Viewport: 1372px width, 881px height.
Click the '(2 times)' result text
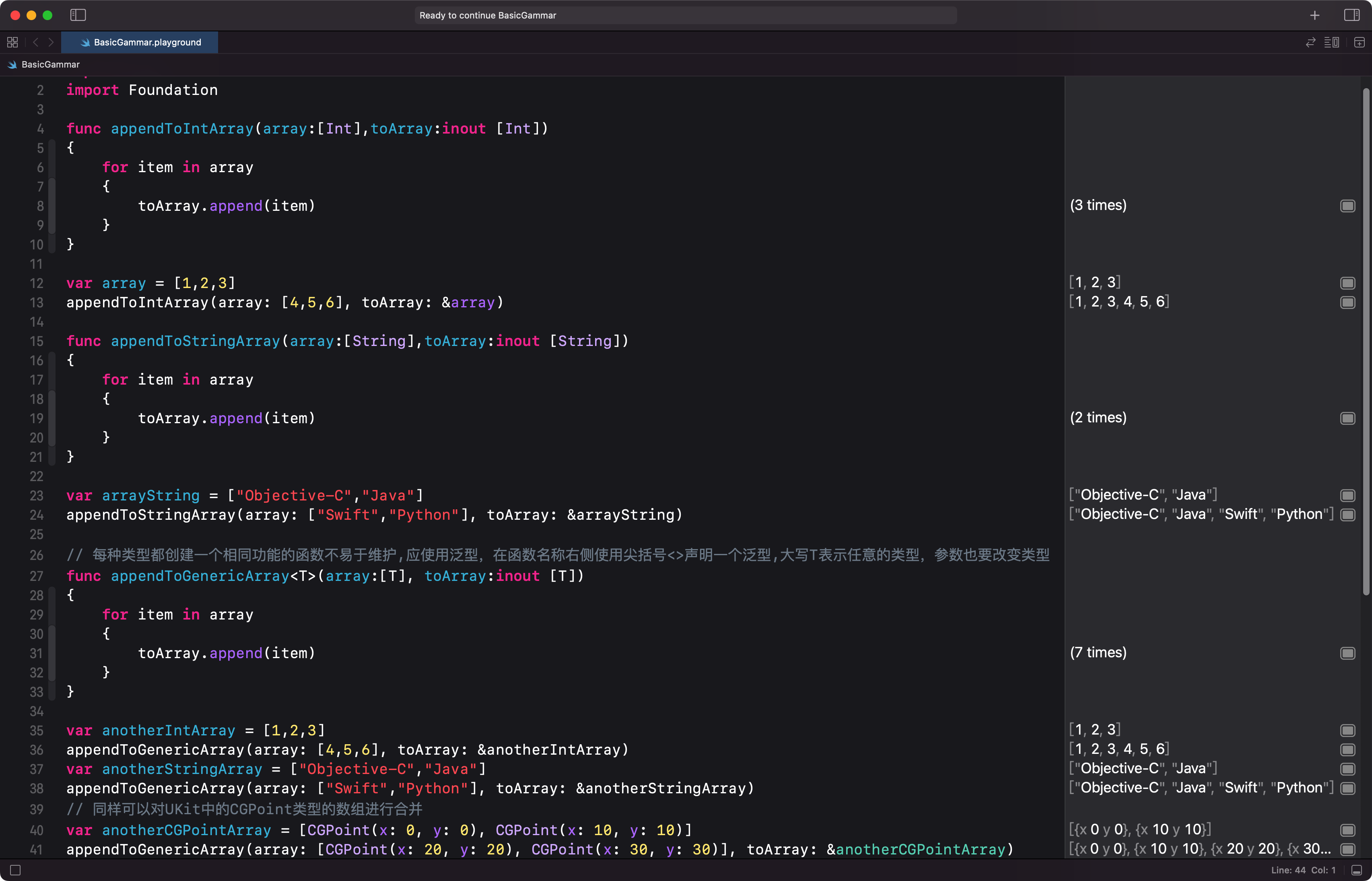(1098, 418)
